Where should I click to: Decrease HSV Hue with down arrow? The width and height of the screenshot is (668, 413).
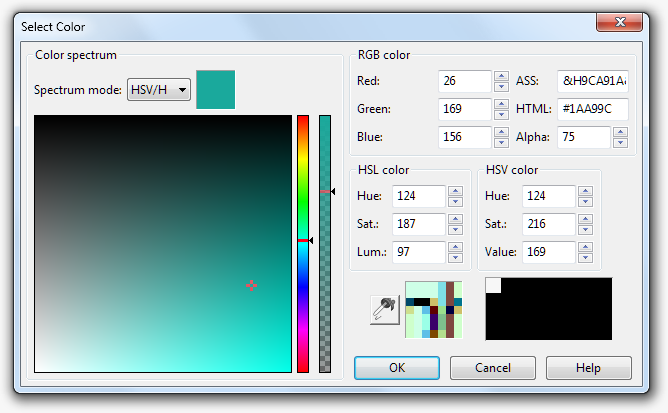tap(585, 202)
